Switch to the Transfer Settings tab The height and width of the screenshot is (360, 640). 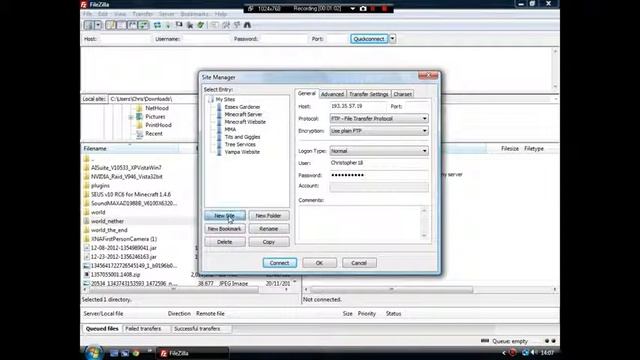click(368, 94)
